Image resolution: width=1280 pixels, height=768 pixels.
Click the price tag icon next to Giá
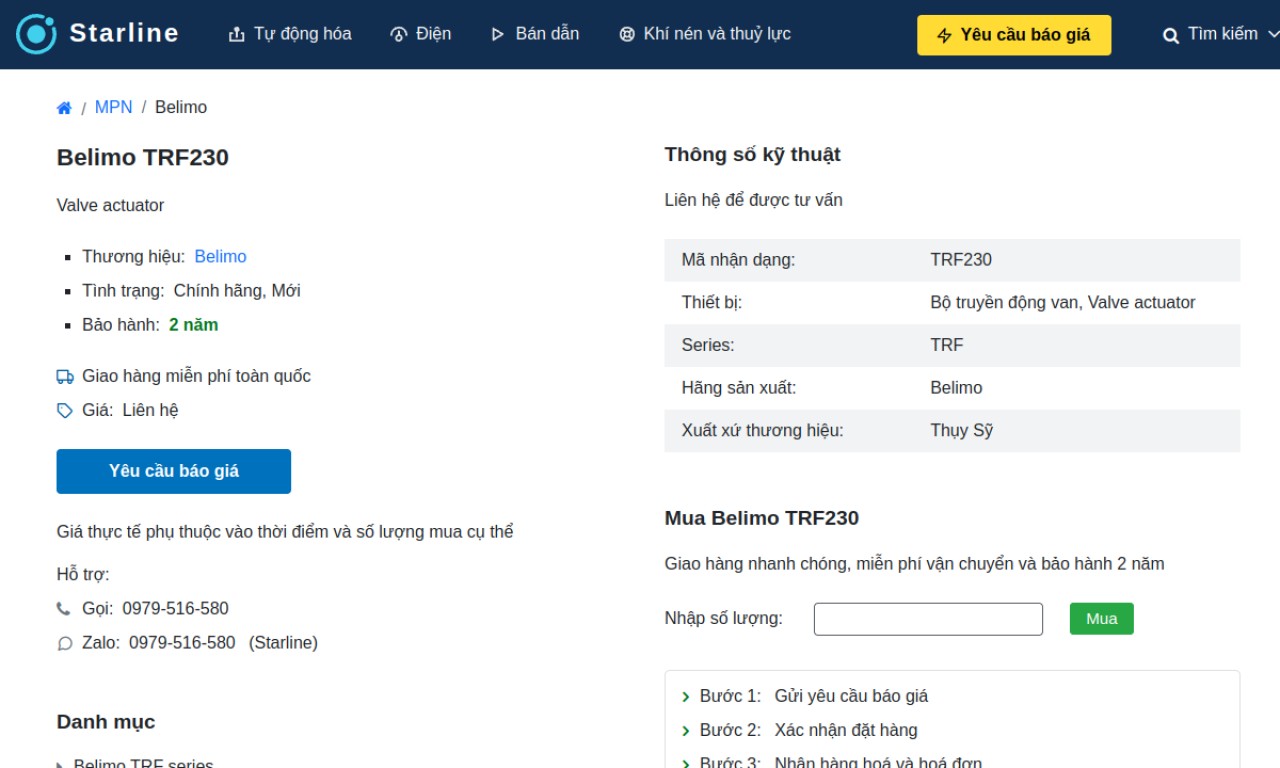65,411
